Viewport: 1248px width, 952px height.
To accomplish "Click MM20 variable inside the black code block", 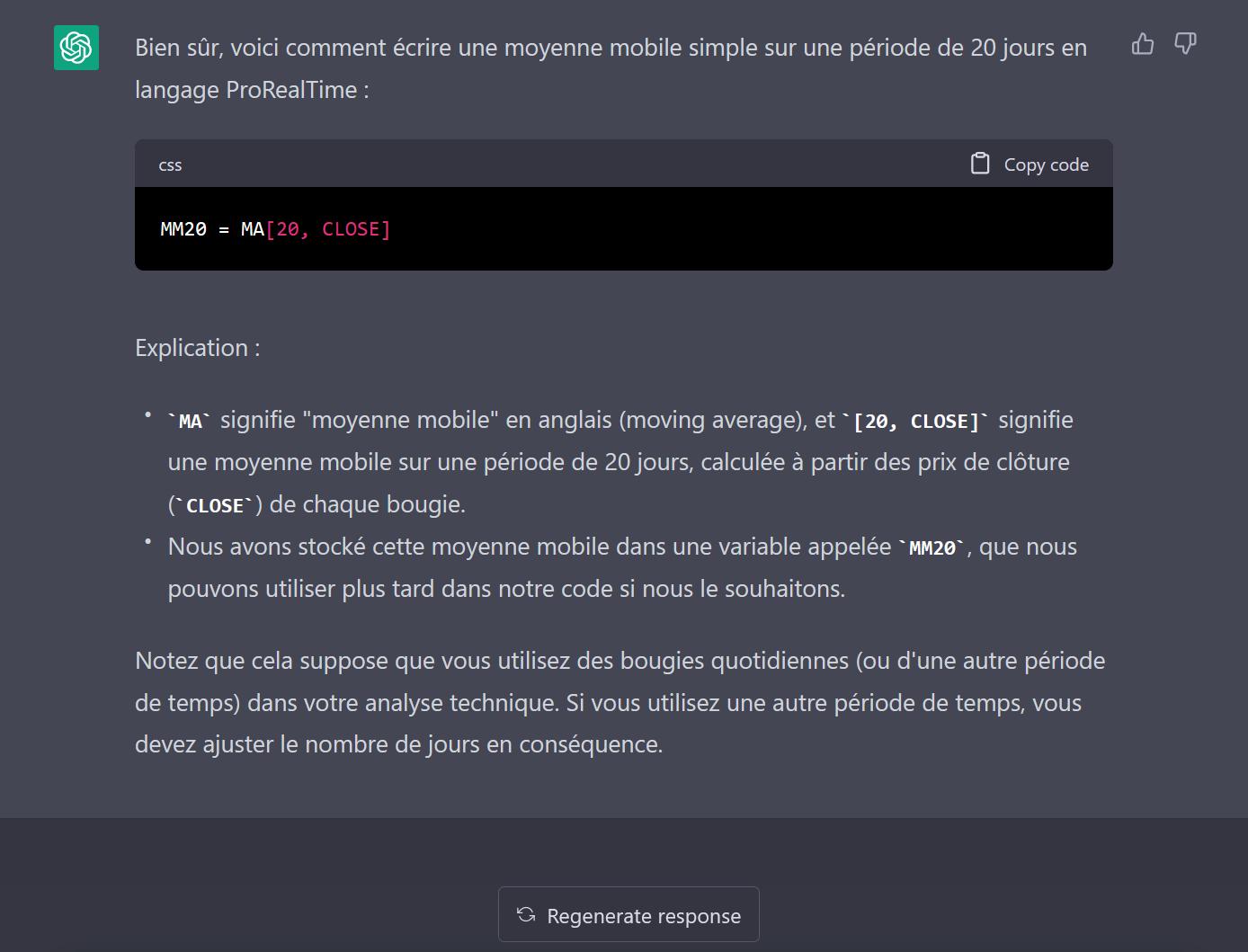I will (183, 229).
